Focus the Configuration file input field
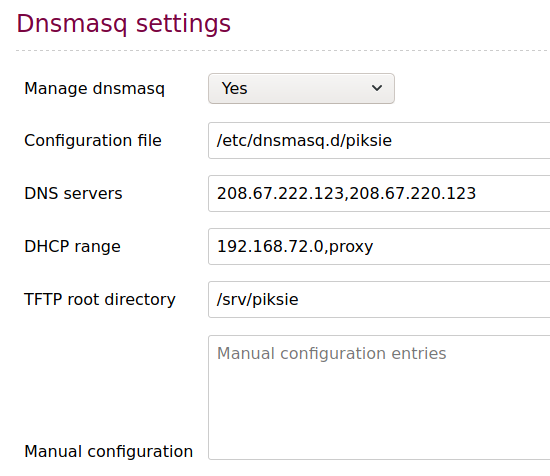Viewport: 550px width, 476px height. (379, 140)
